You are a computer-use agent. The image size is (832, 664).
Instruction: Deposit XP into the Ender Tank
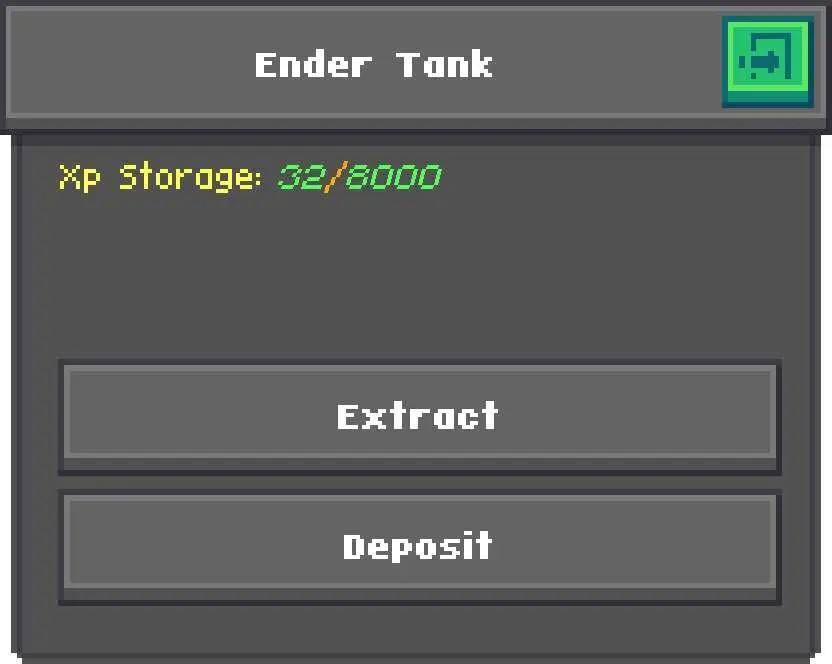[x=420, y=547]
